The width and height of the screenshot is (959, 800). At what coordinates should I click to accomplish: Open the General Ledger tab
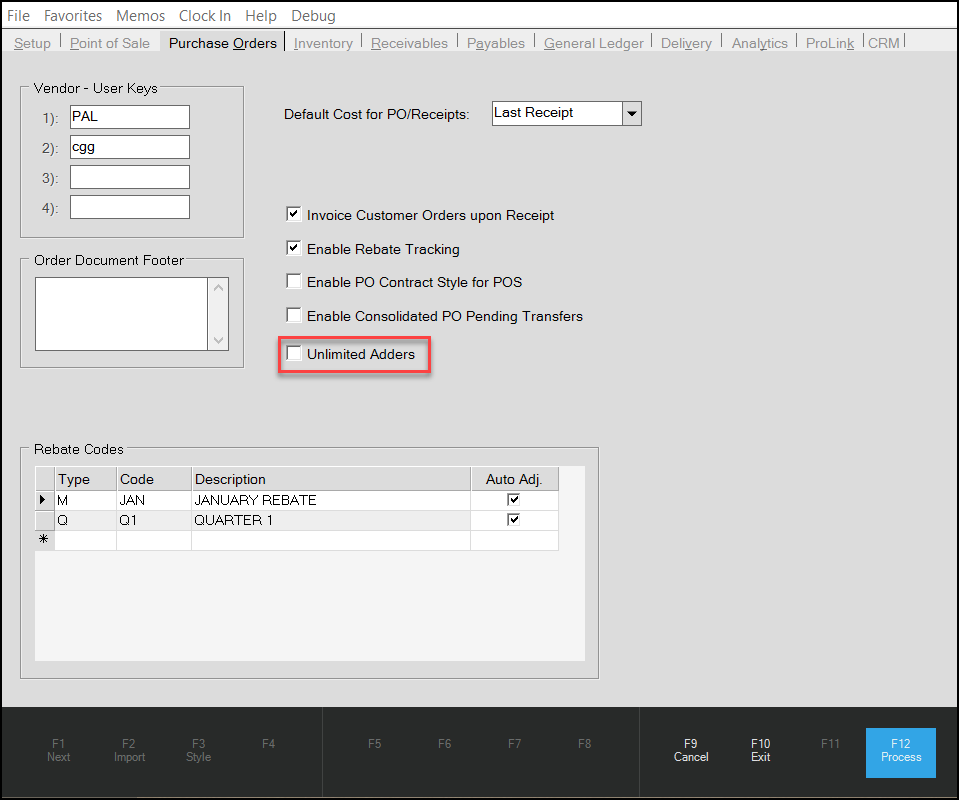pyautogui.click(x=593, y=43)
